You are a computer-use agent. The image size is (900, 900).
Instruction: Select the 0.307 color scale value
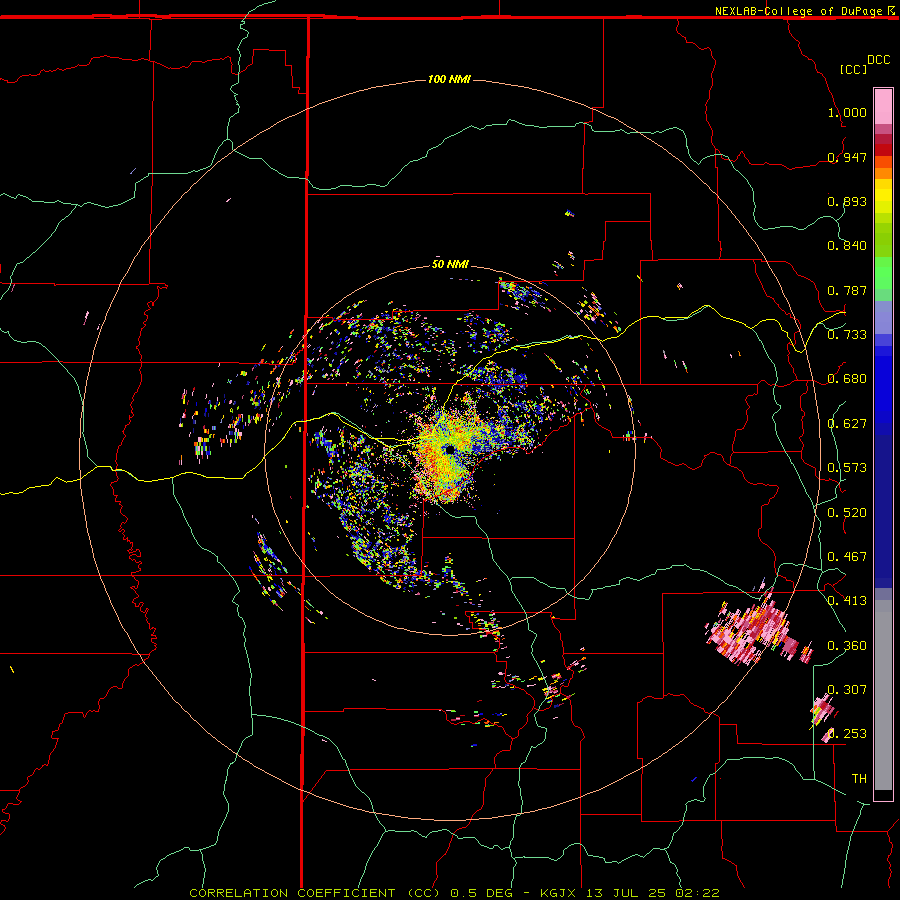pyautogui.click(x=847, y=690)
